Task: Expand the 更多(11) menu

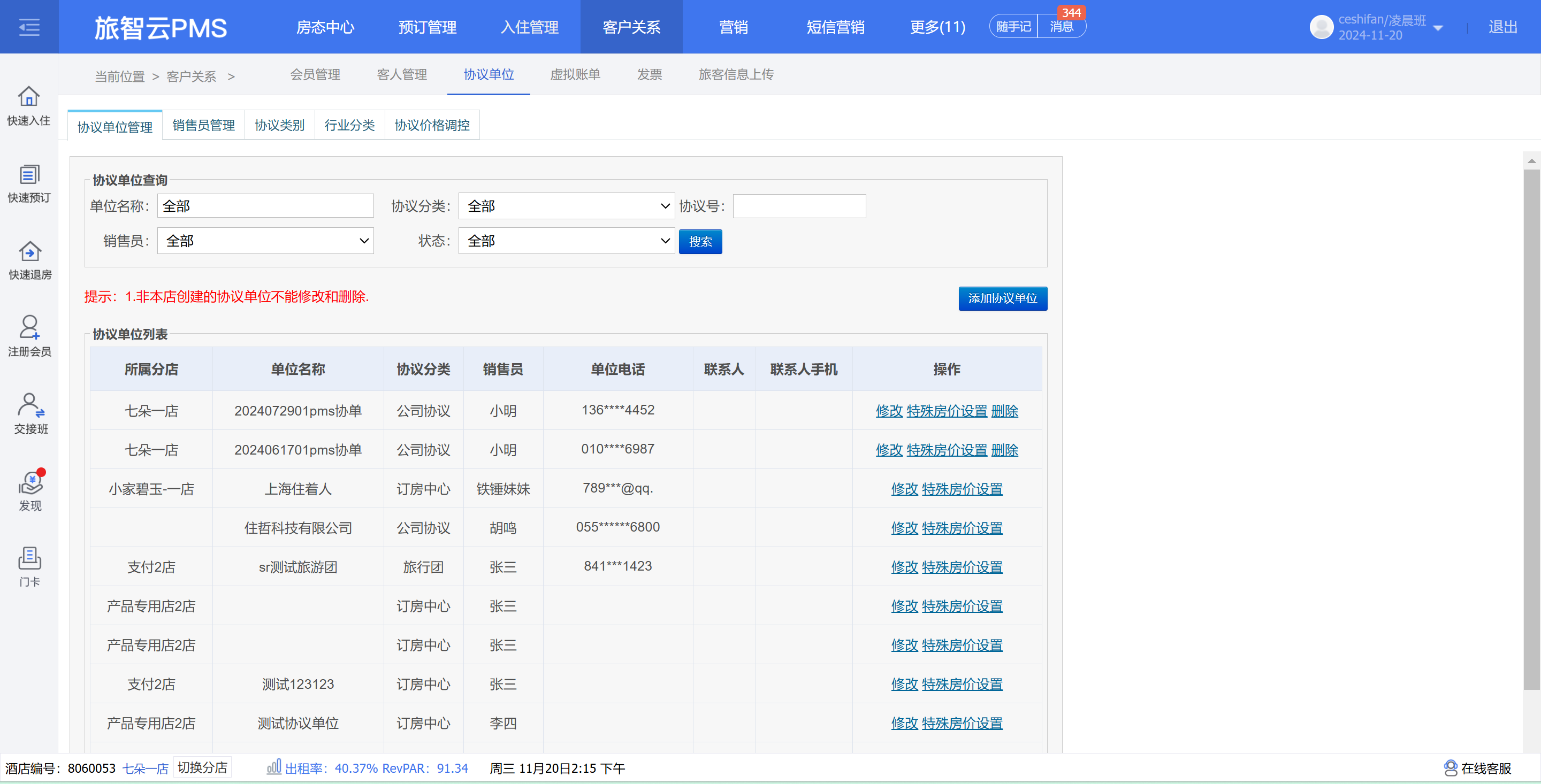Action: 937,27
